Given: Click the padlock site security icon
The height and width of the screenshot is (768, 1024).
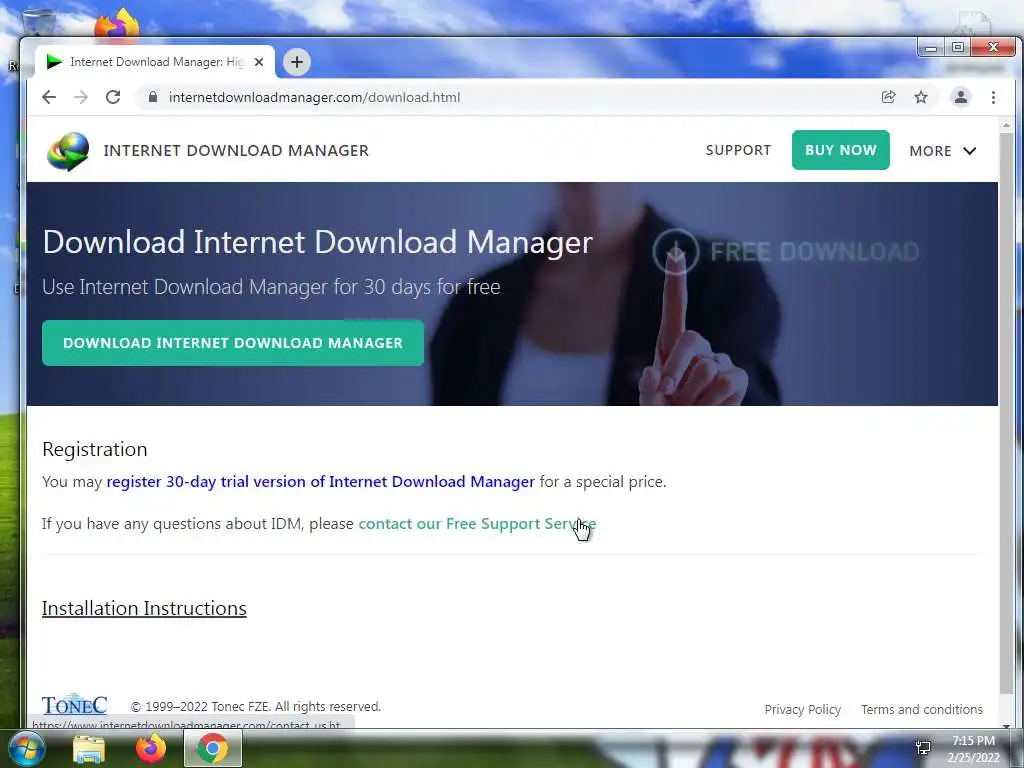Looking at the screenshot, I should click(153, 97).
